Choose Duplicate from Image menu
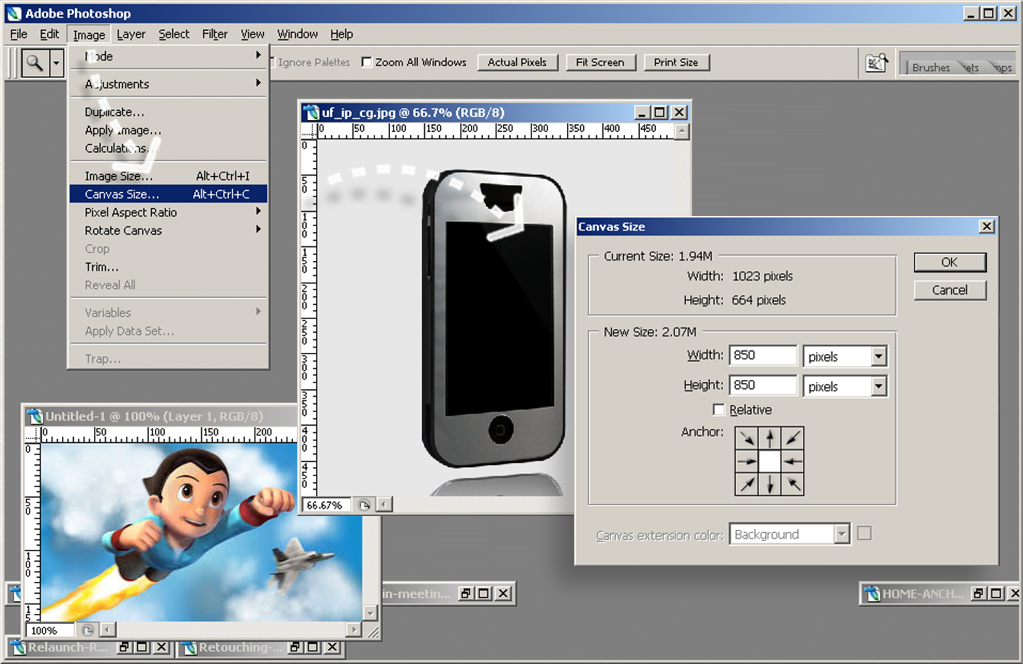1023x664 pixels. tap(168, 112)
